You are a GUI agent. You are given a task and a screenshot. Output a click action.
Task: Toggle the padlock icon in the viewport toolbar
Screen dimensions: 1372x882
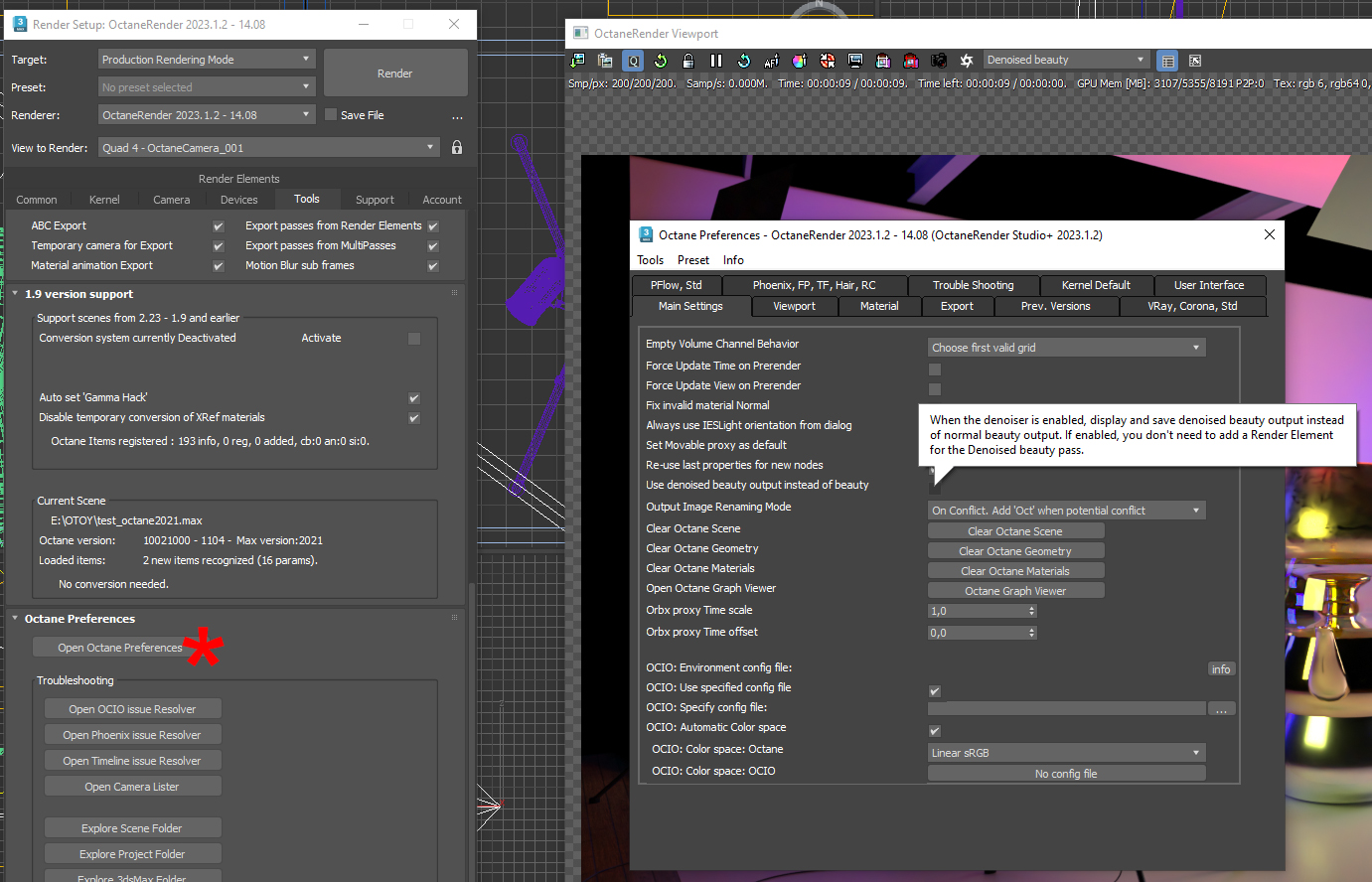pyautogui.click(x=688, y=61)
